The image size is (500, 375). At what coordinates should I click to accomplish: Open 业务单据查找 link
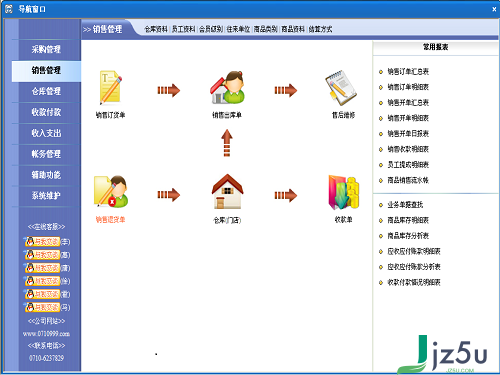405,205
